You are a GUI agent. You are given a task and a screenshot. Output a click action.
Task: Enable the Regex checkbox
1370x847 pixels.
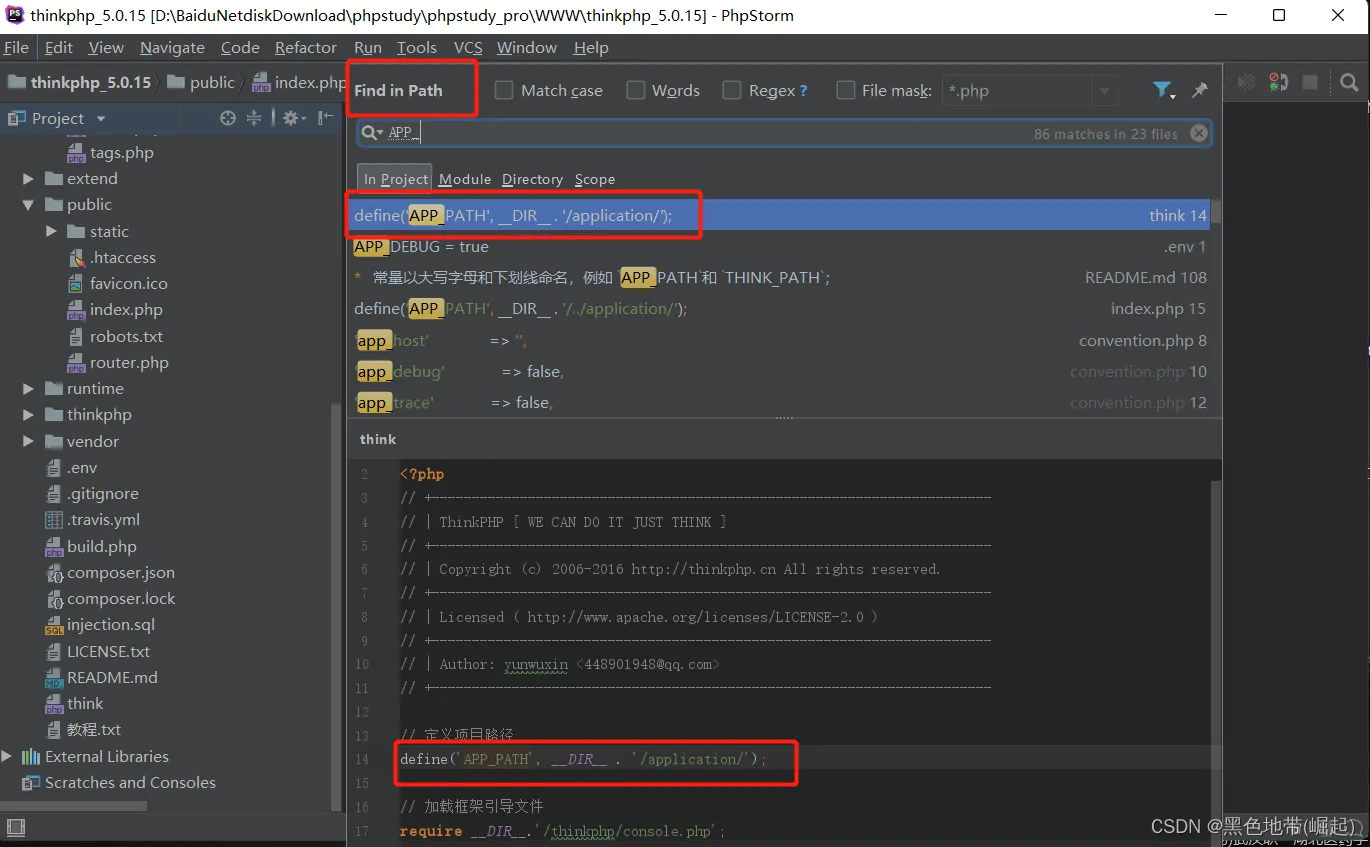pyautogui.click(x=732, y=90)
